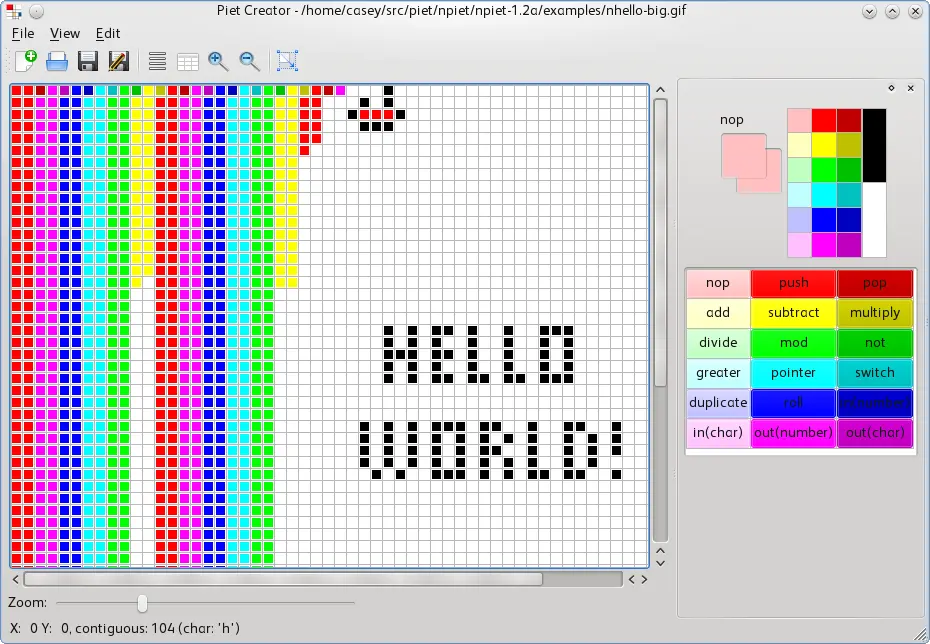The width and height of the screenshot is (930, 644).
Task: Choose the out(char) command
Action: click(x=874, y=433)
